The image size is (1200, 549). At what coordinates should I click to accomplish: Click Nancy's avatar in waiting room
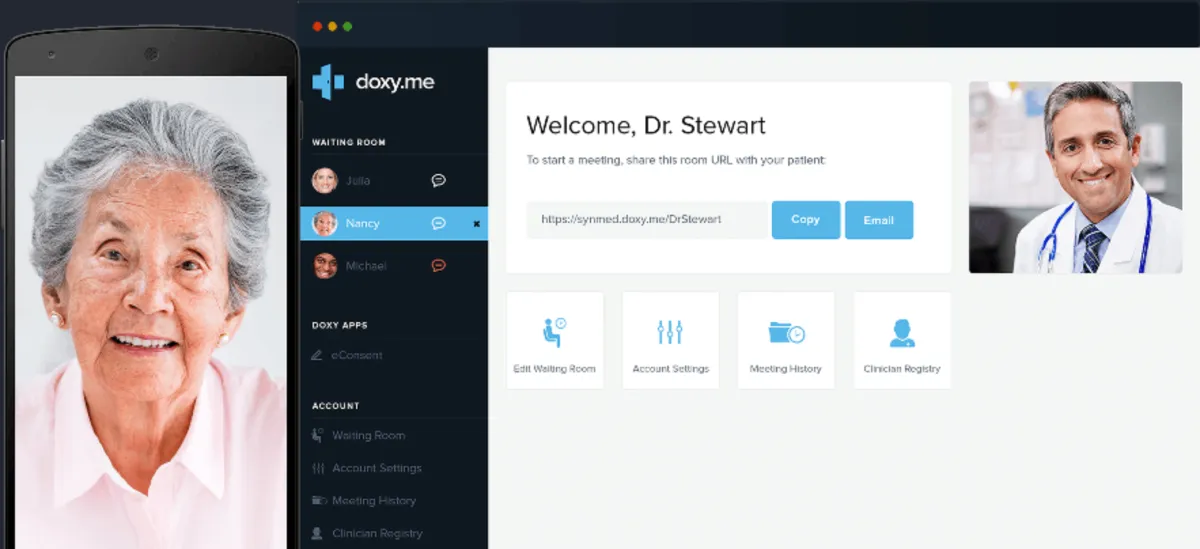click(x=325, y=223)
